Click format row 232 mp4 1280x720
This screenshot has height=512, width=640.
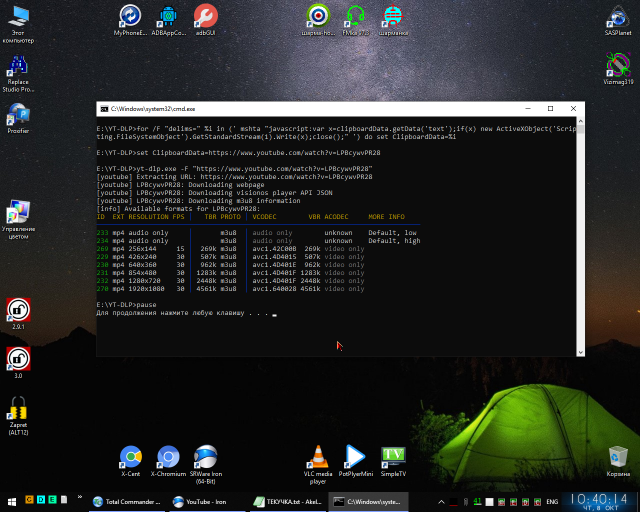(231, 281)
